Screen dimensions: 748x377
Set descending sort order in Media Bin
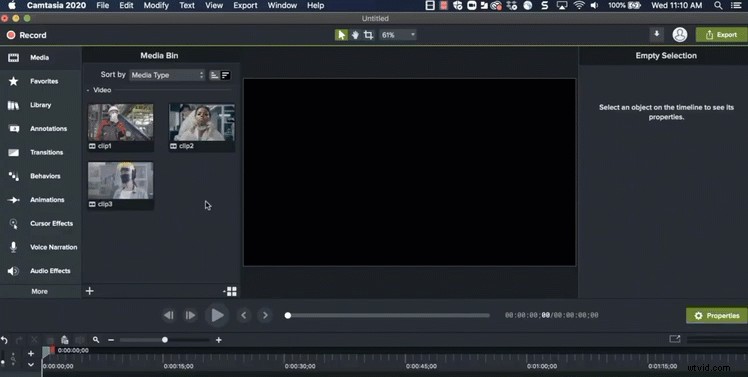pos(226,75)
